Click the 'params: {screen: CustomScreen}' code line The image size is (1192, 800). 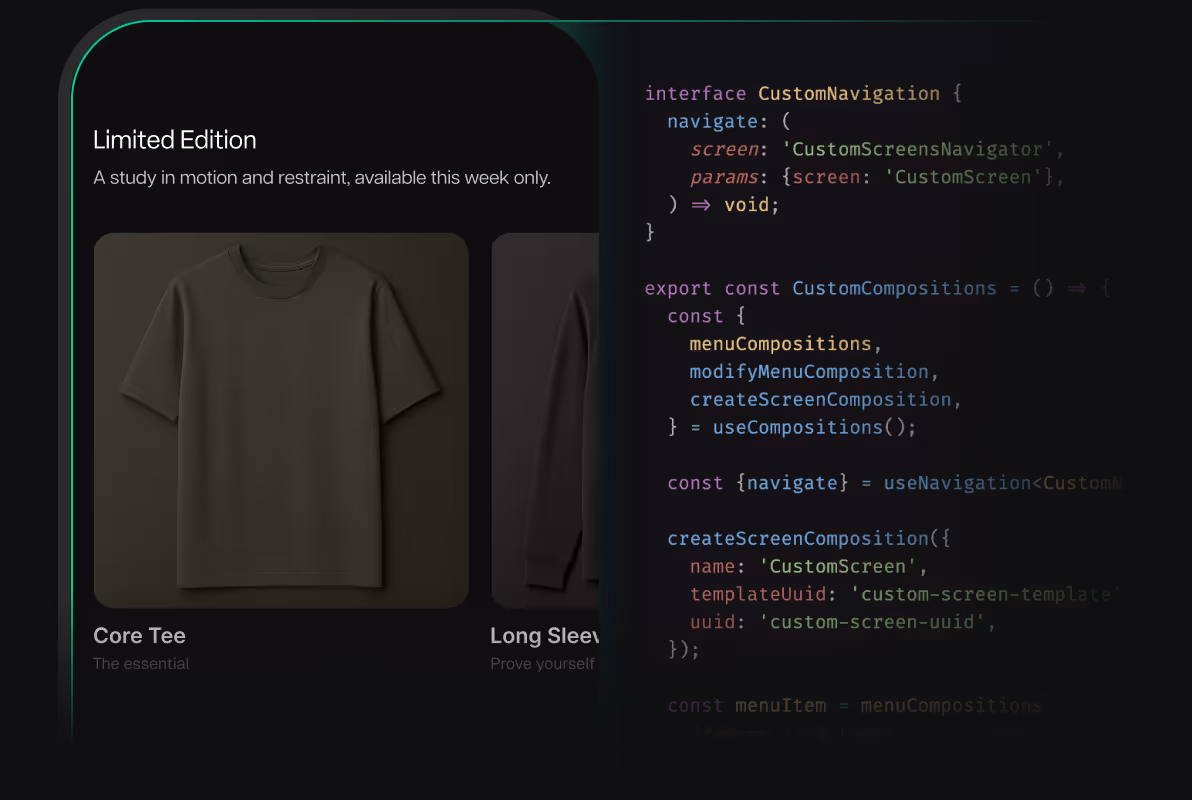point(877,177)
